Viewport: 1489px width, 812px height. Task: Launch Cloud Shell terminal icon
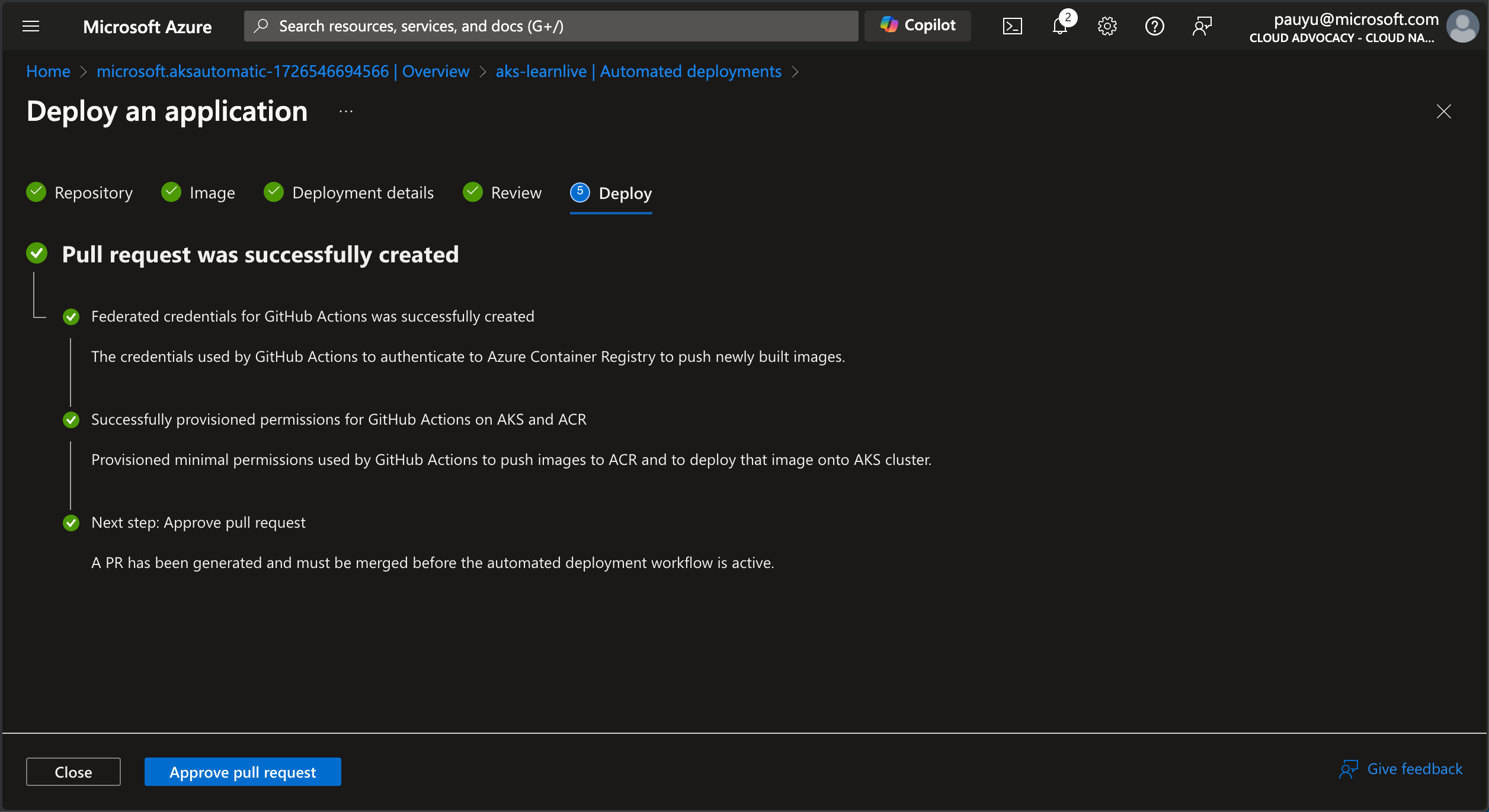click(1012, 26)
